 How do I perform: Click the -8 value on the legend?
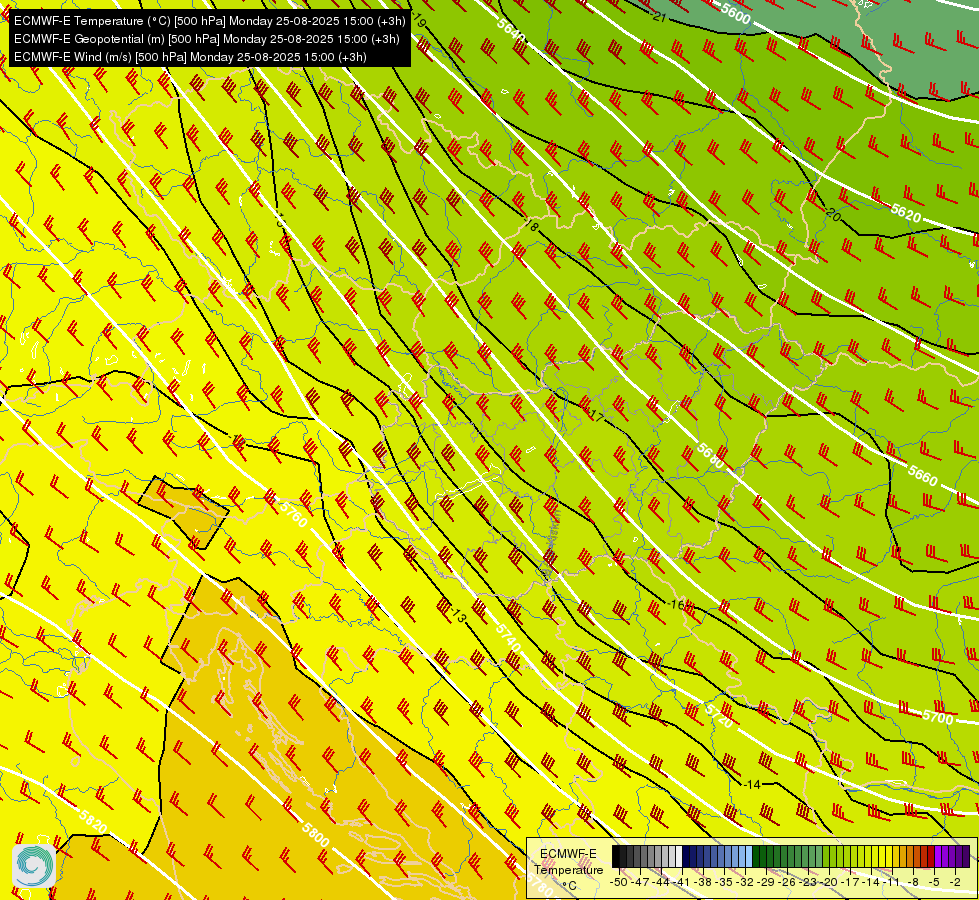[913, 882]
